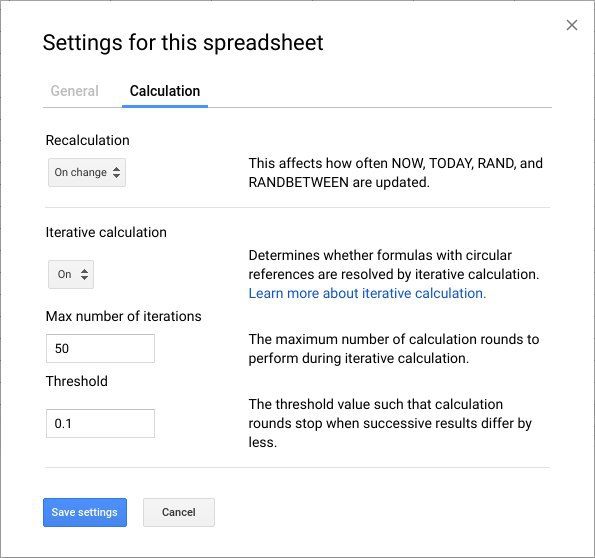Open the Recalculation 'On change' dropdown
This screenshot has width=595, height=558.
[87, 172]
